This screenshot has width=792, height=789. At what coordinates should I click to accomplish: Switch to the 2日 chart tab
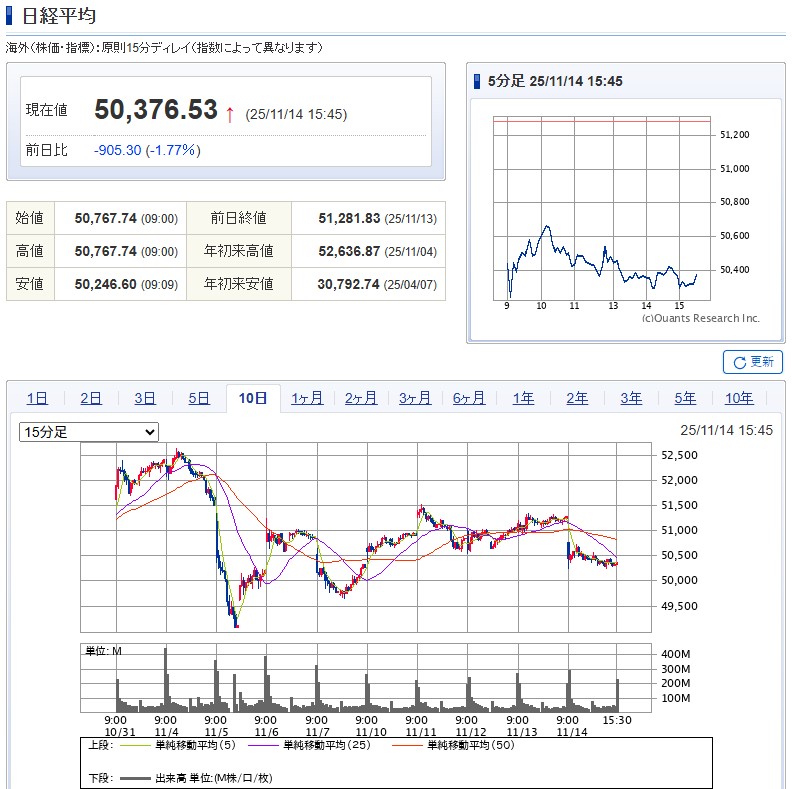point(91,398)
